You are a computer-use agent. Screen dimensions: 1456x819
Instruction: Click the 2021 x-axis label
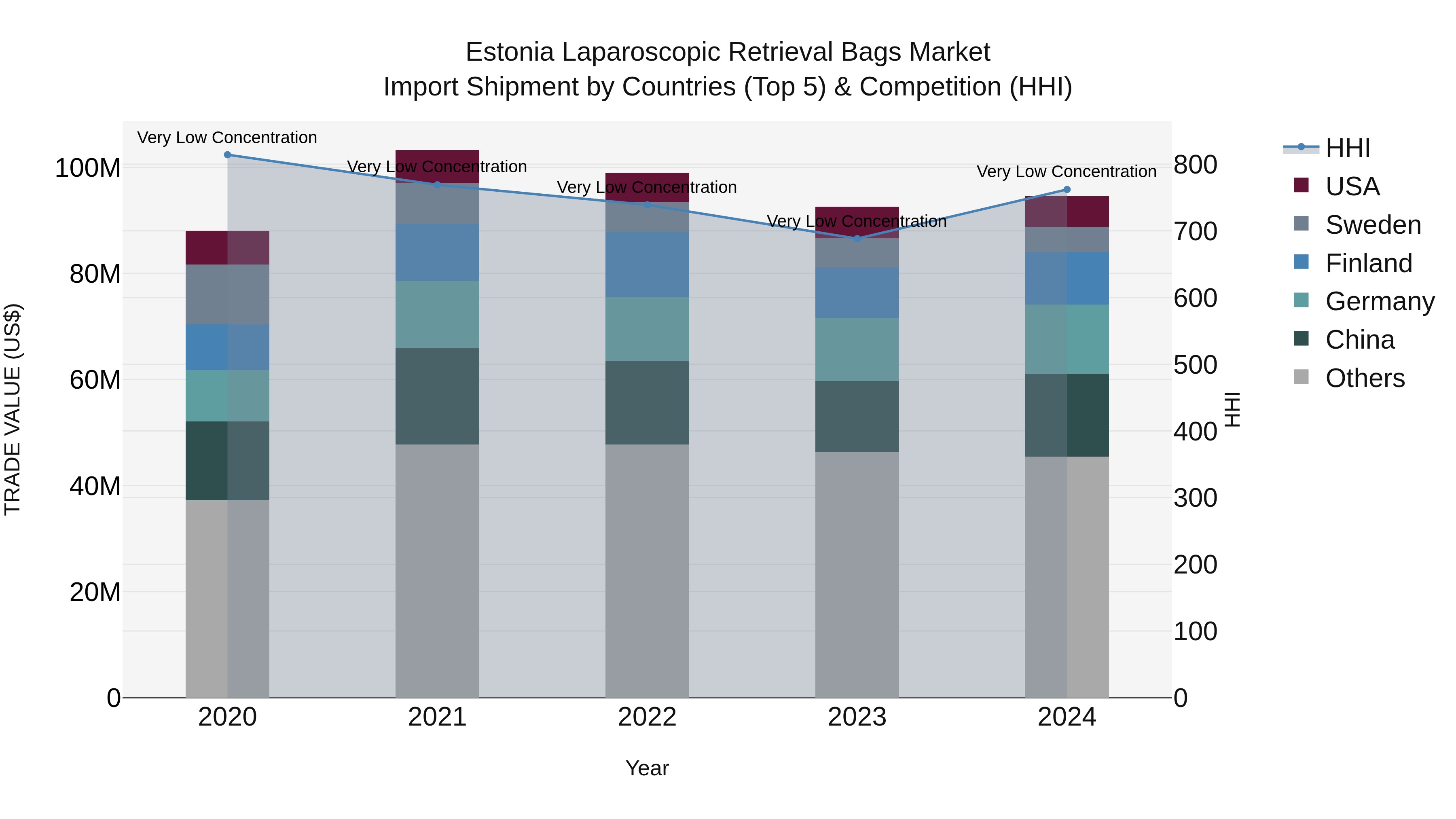[x=437, y=717]
